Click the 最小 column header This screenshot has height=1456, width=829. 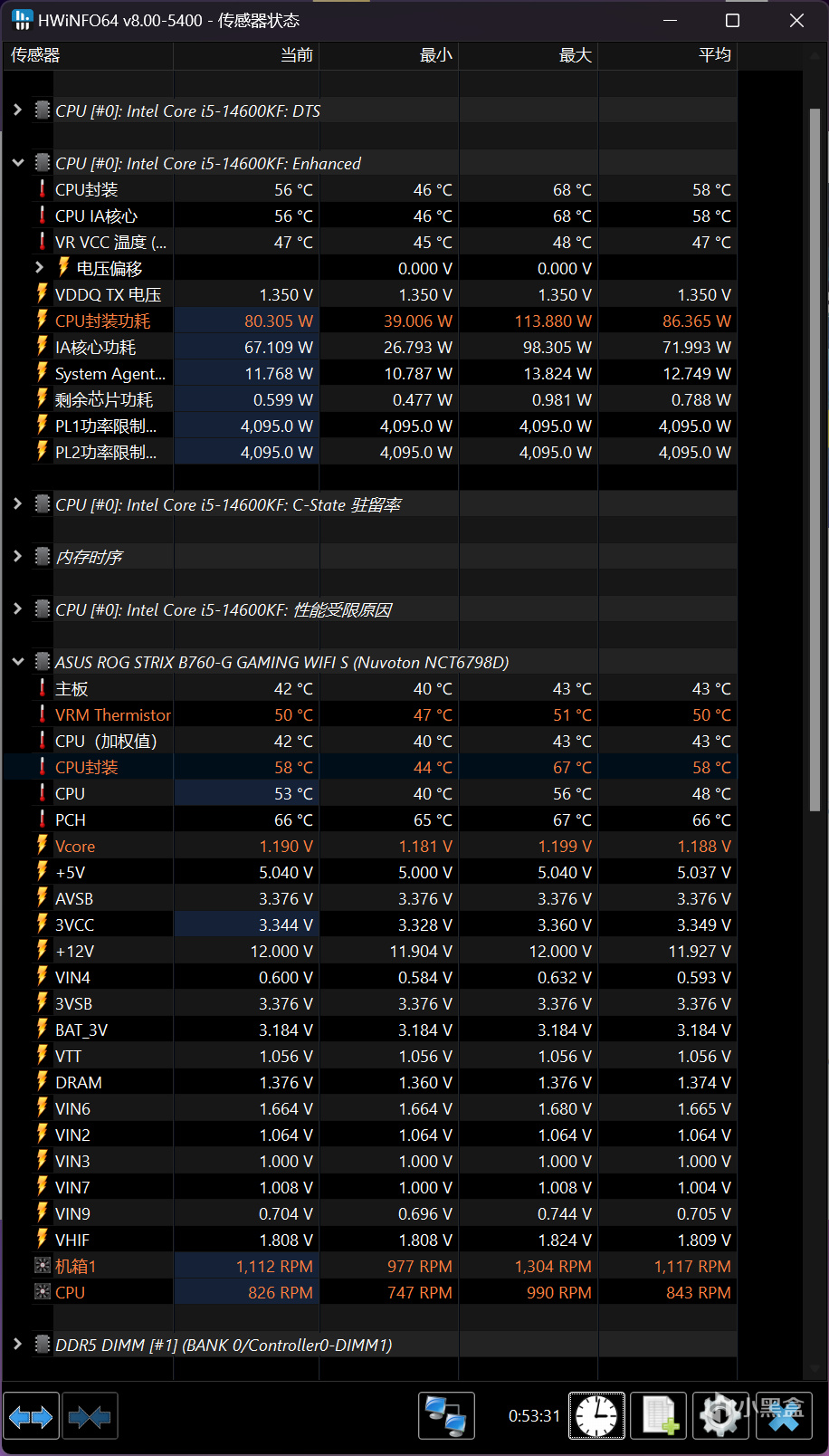(x=389, y=55)
